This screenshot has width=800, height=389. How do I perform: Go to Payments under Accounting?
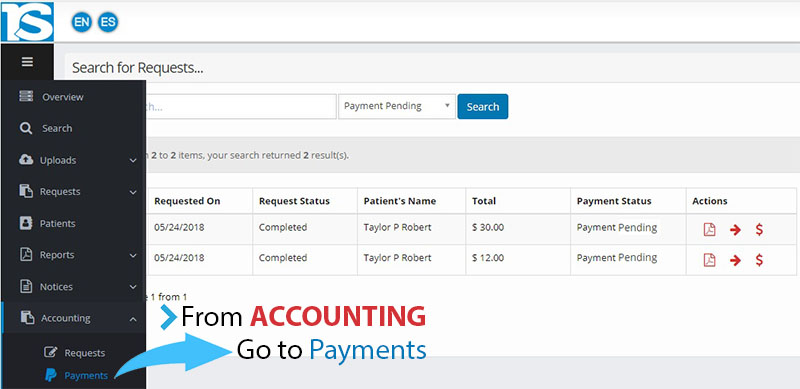click(77, 376)
